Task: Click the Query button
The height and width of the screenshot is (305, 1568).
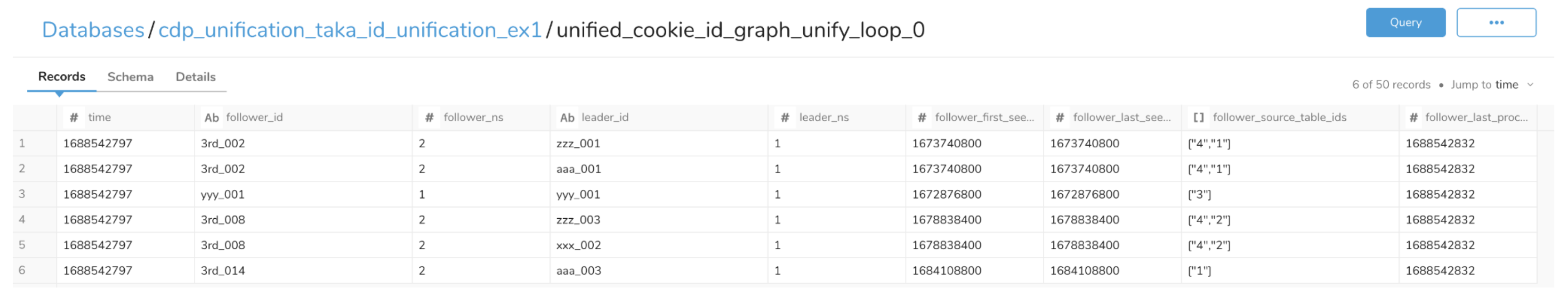Action: 1405,22
